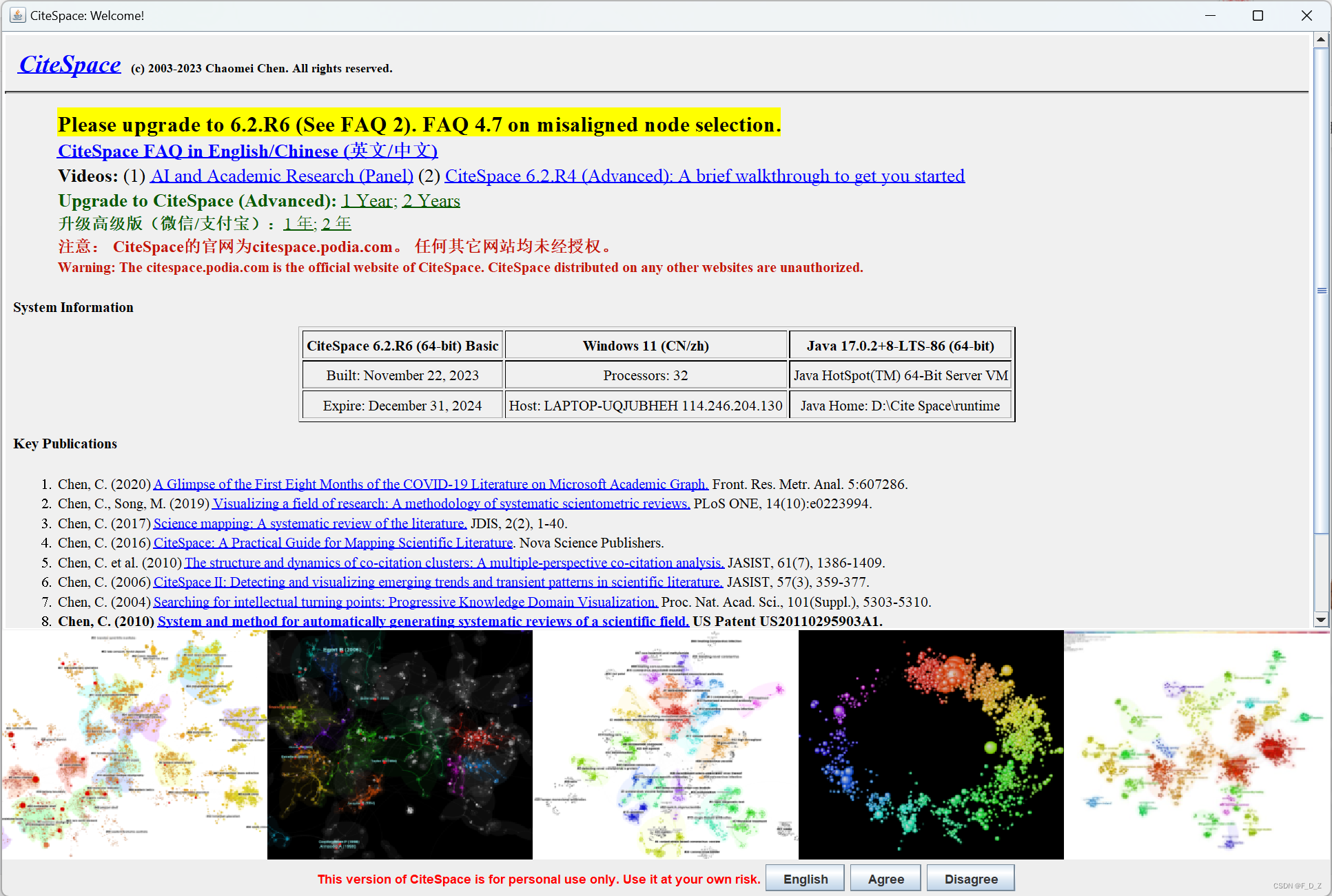Click the 'Key Publications' heading
The image size is (1332, 896).
click(x=65, y=444)
